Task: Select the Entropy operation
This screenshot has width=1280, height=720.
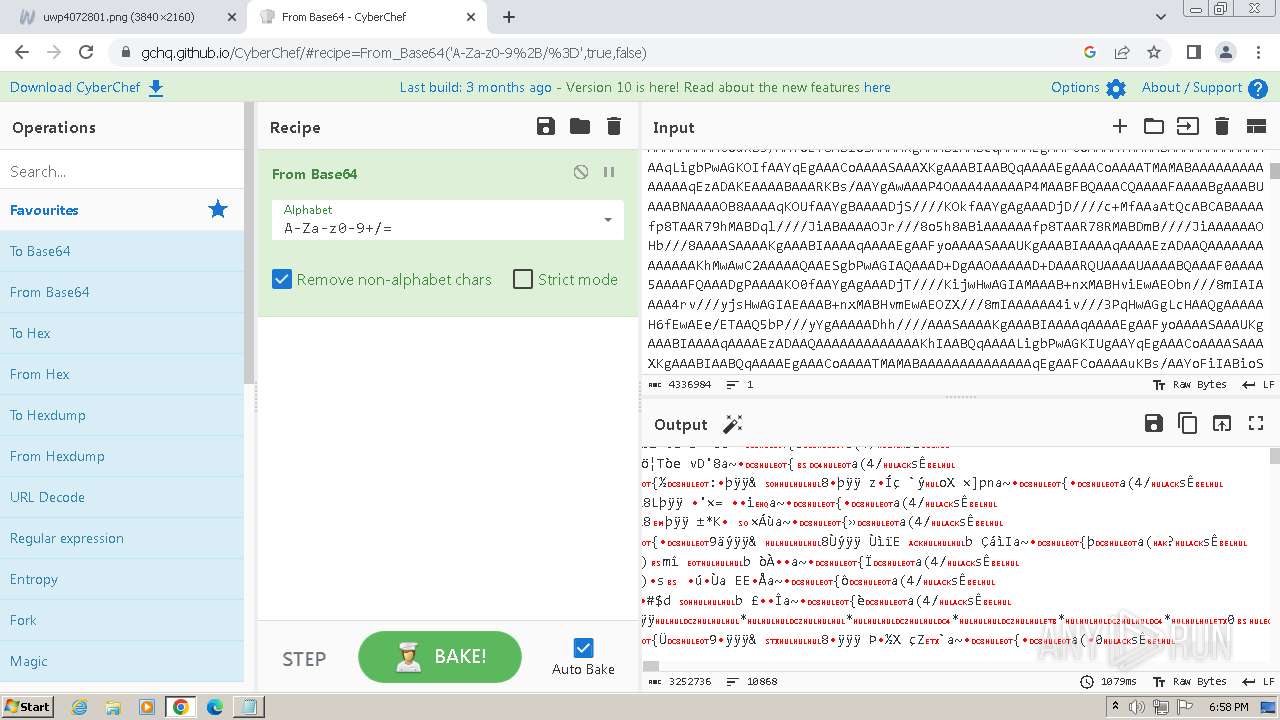Action: (x=122, y=579)
